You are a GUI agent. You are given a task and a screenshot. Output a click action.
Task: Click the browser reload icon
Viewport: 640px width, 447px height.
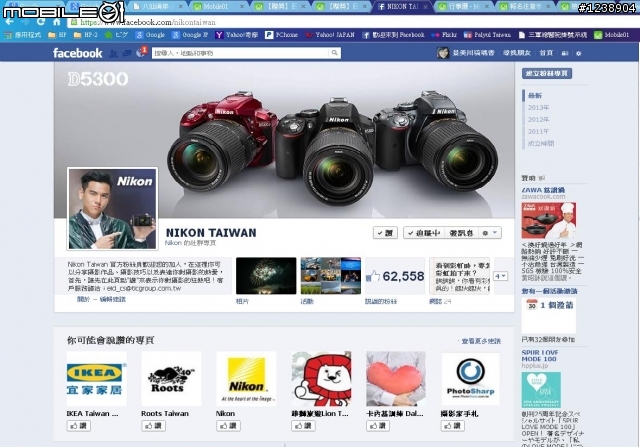pyautogui.click(x=40, y=22)
